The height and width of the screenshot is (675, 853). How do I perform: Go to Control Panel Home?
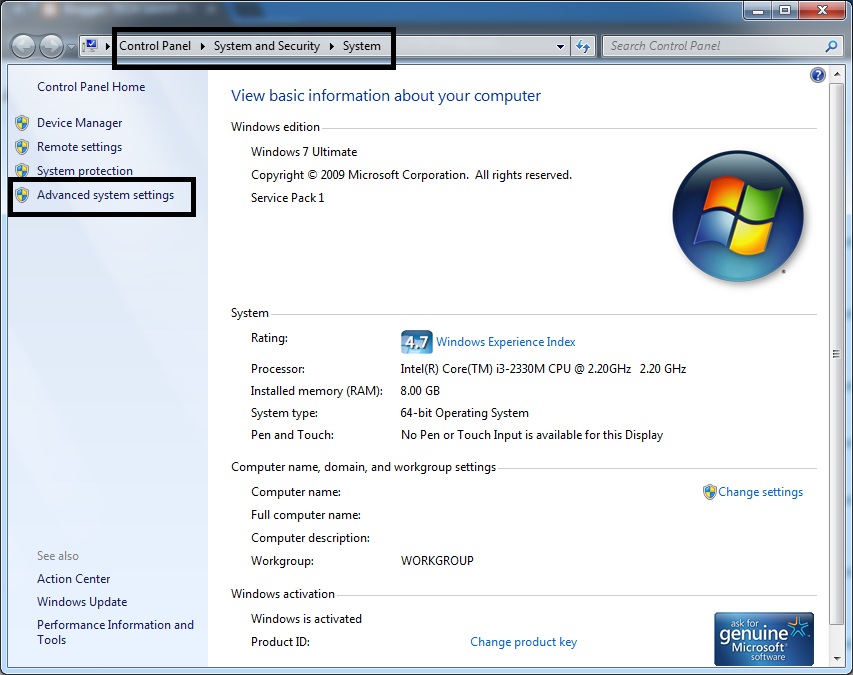coord(91,87)
